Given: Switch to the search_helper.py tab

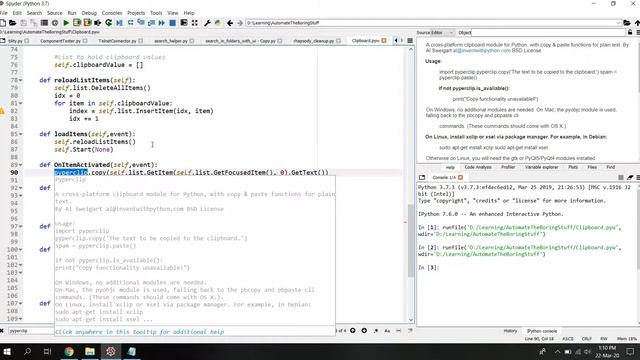Looking at the screenshot, I should (171, 41).
